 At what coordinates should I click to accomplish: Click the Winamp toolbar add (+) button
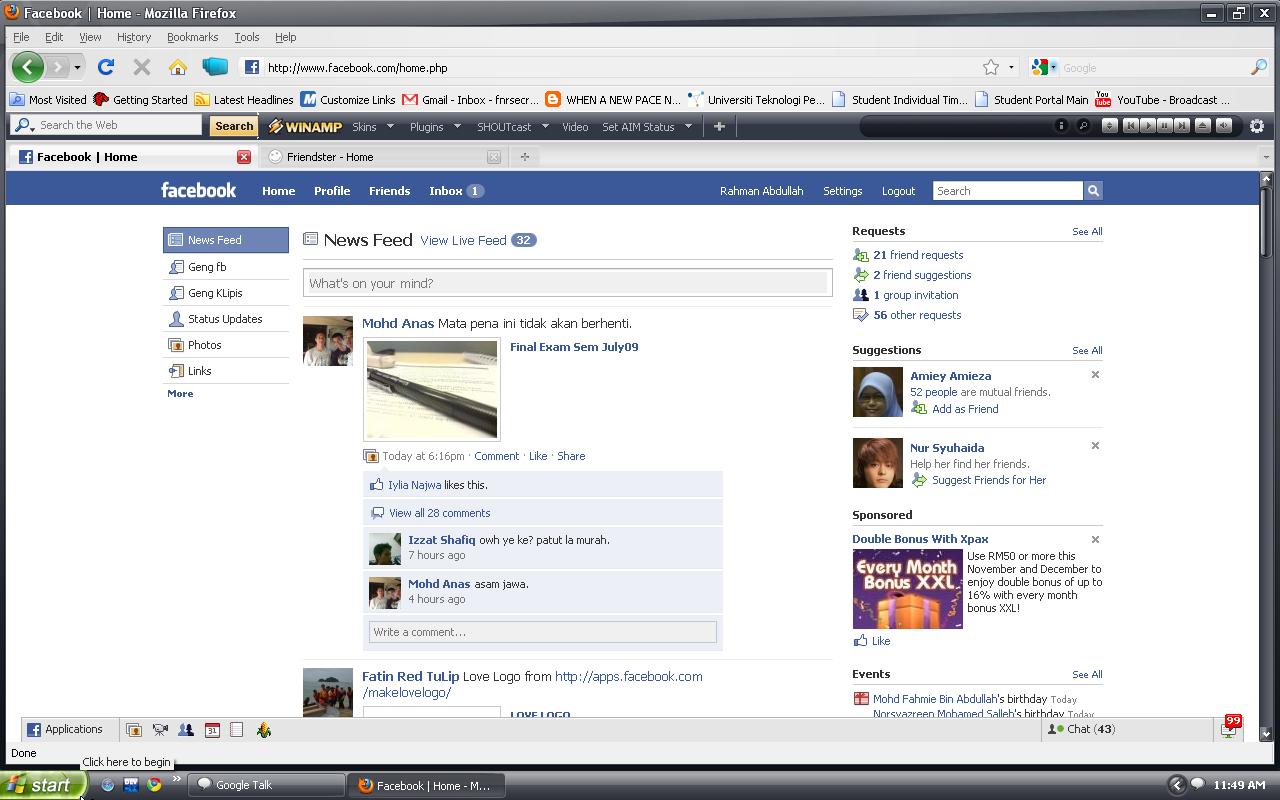click(x=719, y=126)
